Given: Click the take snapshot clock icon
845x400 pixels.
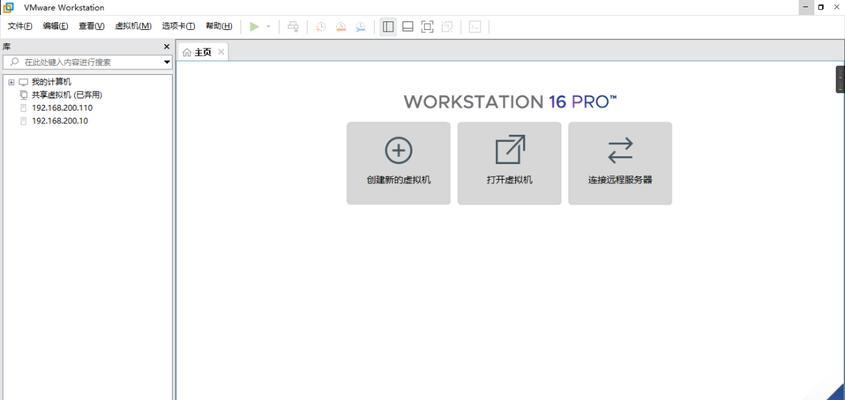Looking at the screenshot, I should click(x=321, y=26).
